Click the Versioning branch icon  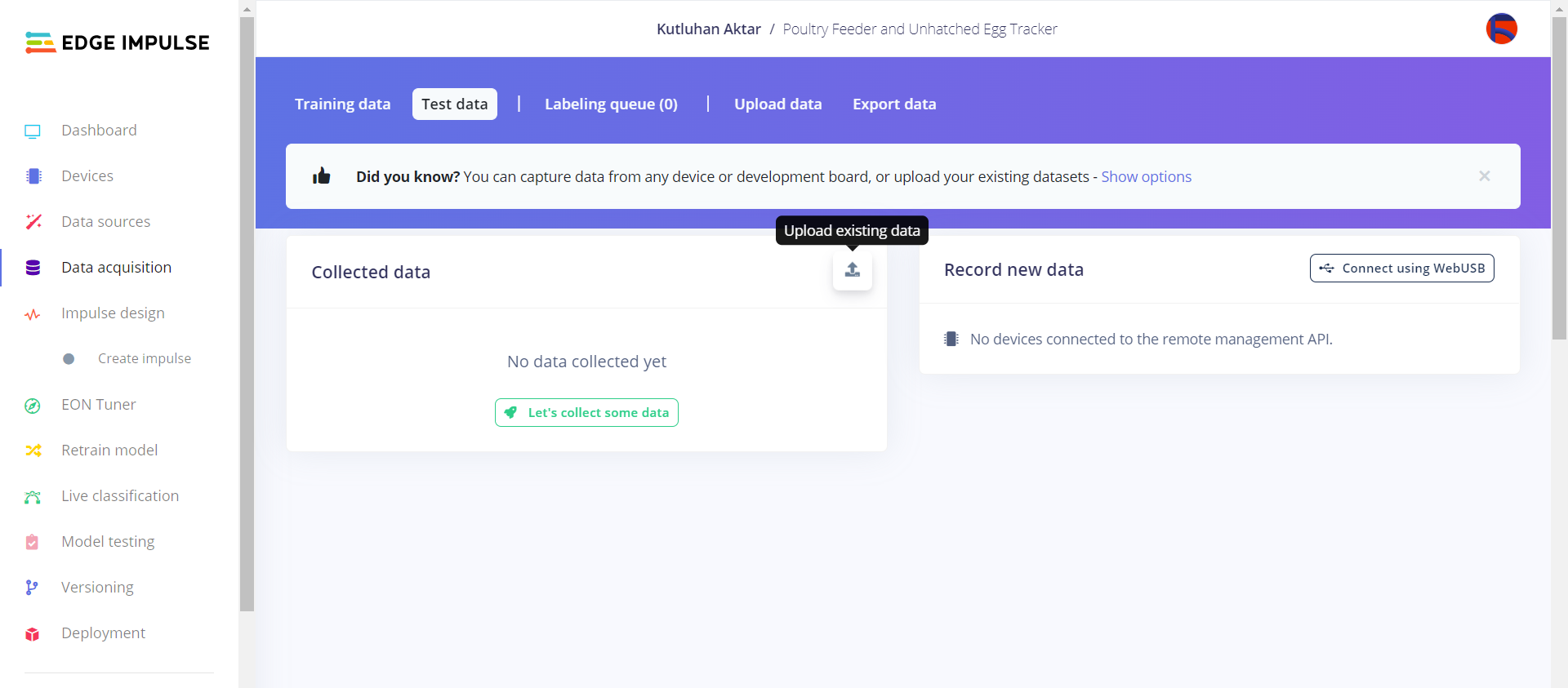click(x=32, y=588)
